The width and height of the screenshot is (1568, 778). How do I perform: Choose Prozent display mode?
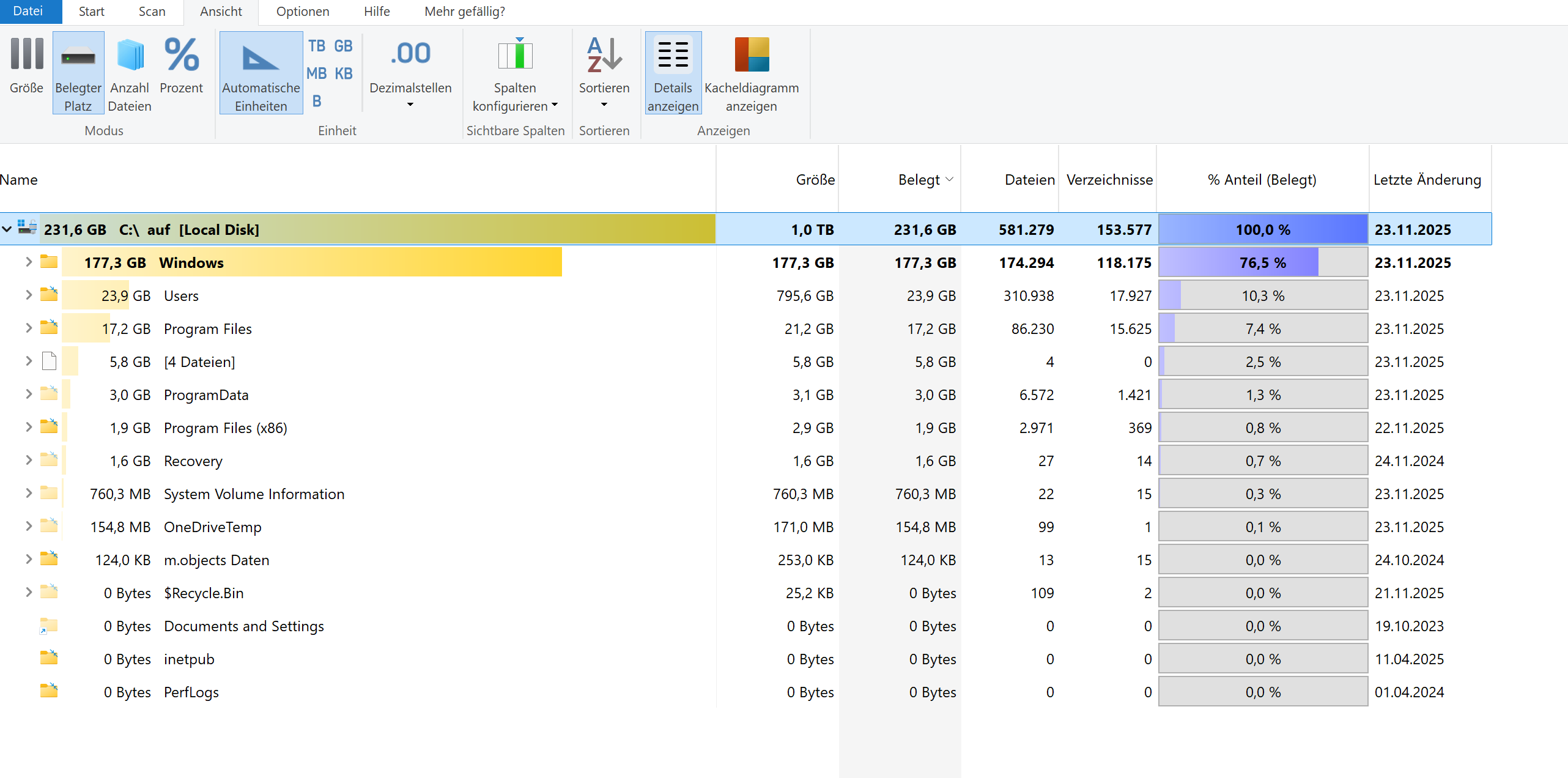coord(181,66)
